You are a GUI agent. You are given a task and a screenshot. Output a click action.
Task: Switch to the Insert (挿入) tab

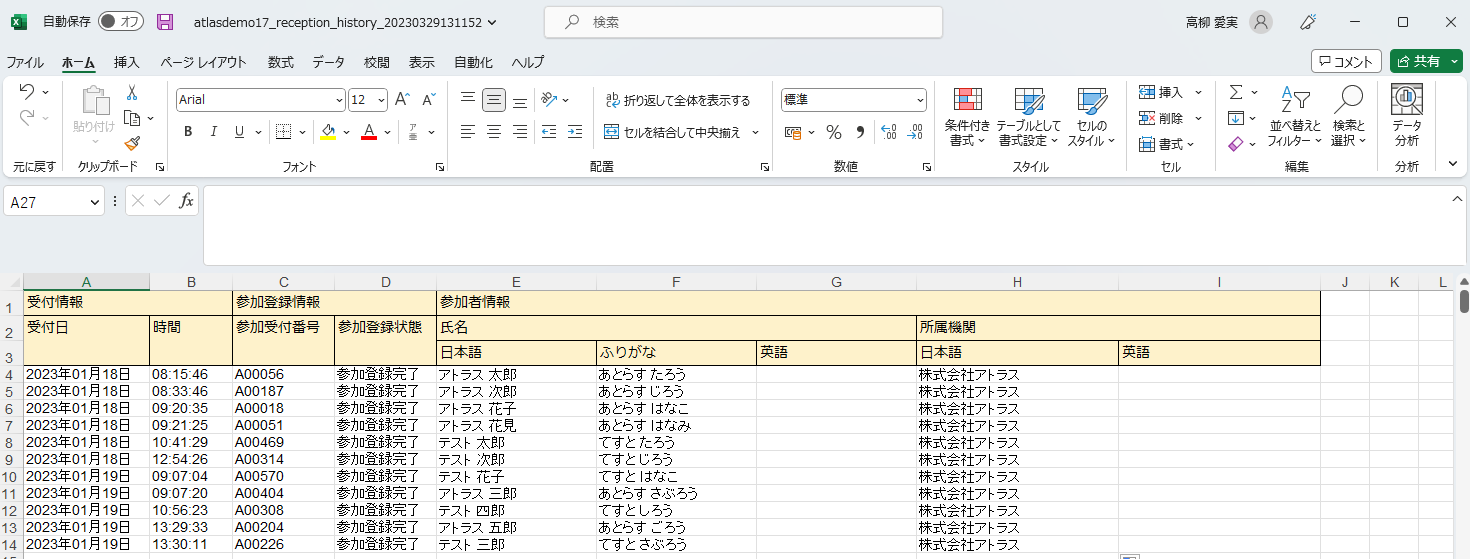click(127, 62)
